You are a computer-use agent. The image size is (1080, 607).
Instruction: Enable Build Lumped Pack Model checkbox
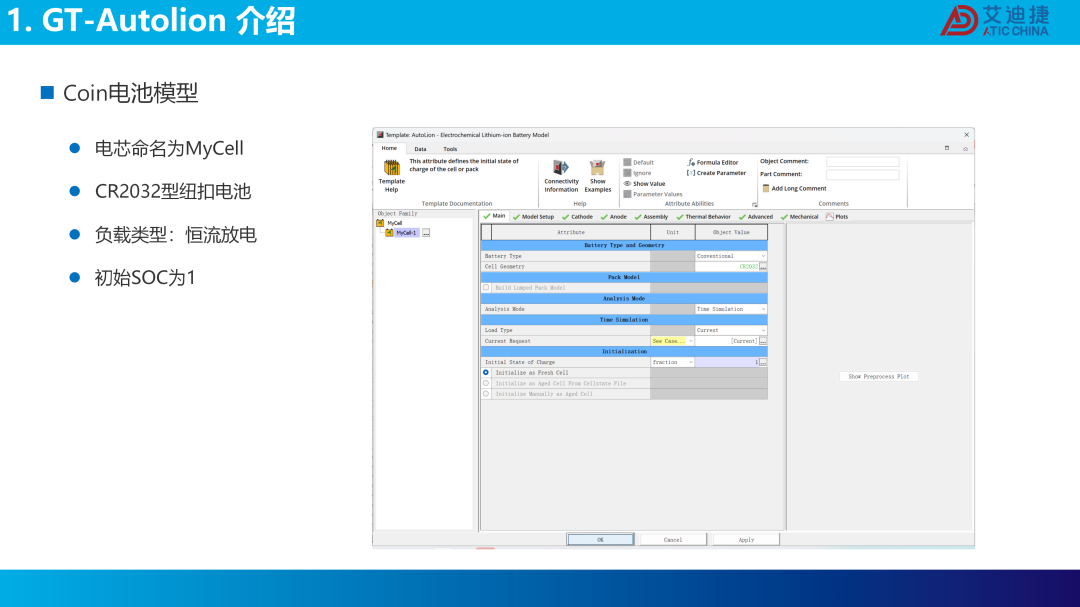pyautogui.click(x=486, y=288)
